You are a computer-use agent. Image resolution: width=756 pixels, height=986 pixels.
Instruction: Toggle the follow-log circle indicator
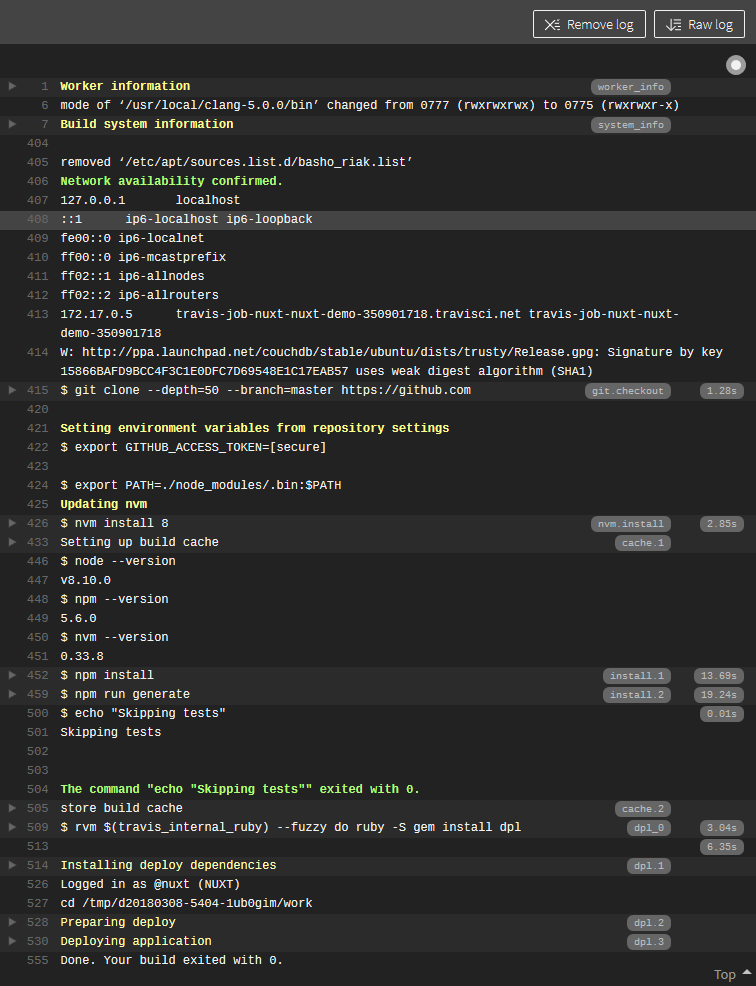(736, 65)
